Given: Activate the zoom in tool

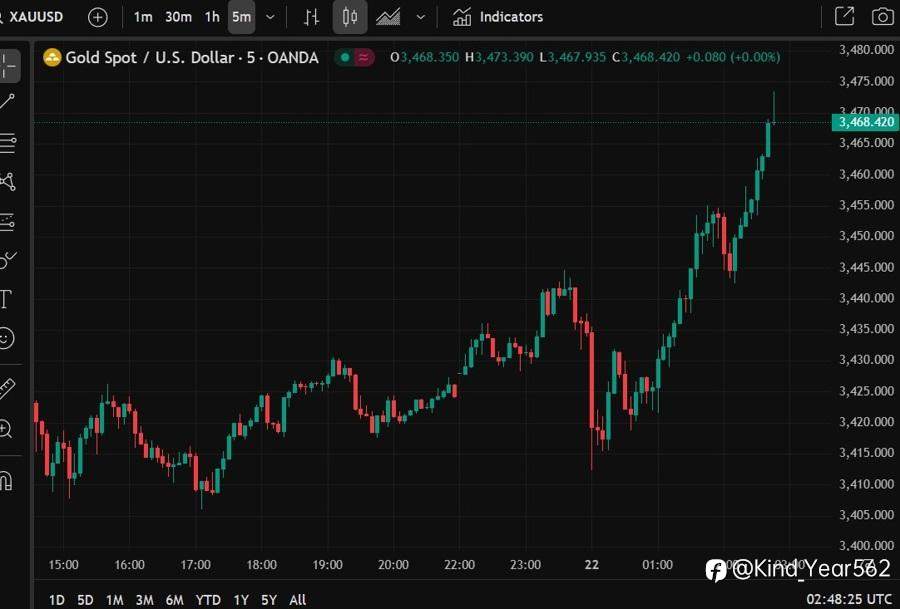Looking at the screenshot, I should (x=6, y=429).
